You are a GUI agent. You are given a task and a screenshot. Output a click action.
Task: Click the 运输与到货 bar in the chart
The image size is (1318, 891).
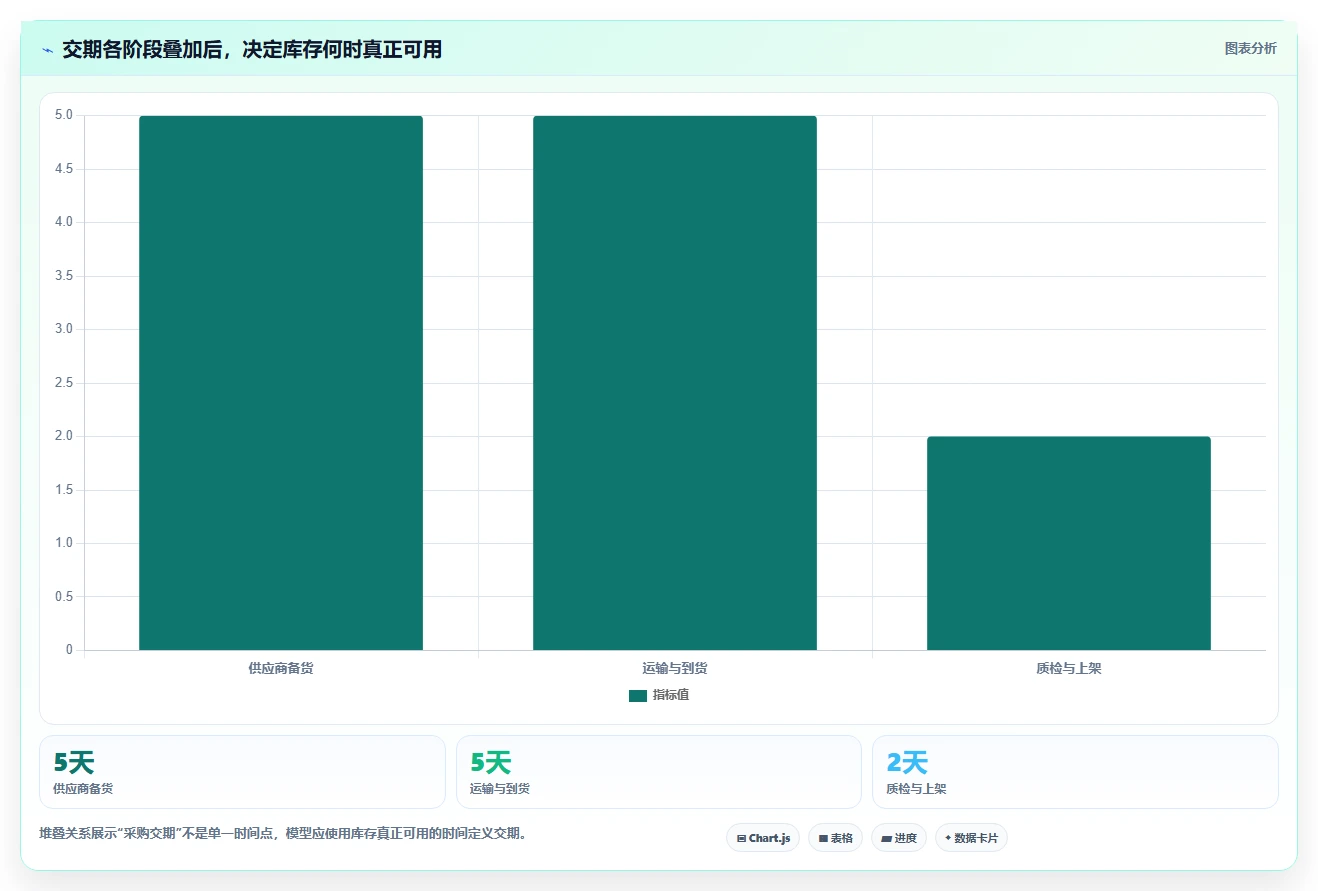click(675, 383)
